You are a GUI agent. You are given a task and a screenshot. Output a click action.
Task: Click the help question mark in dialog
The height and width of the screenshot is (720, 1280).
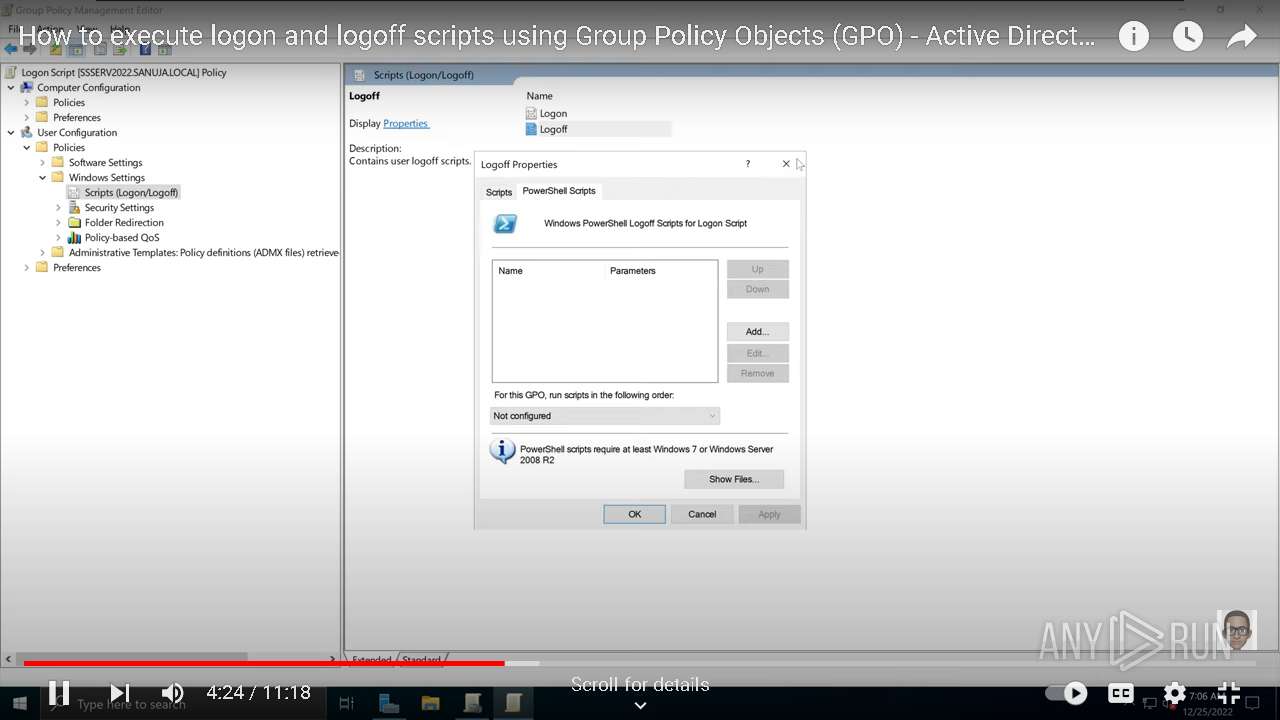[747, 164]
